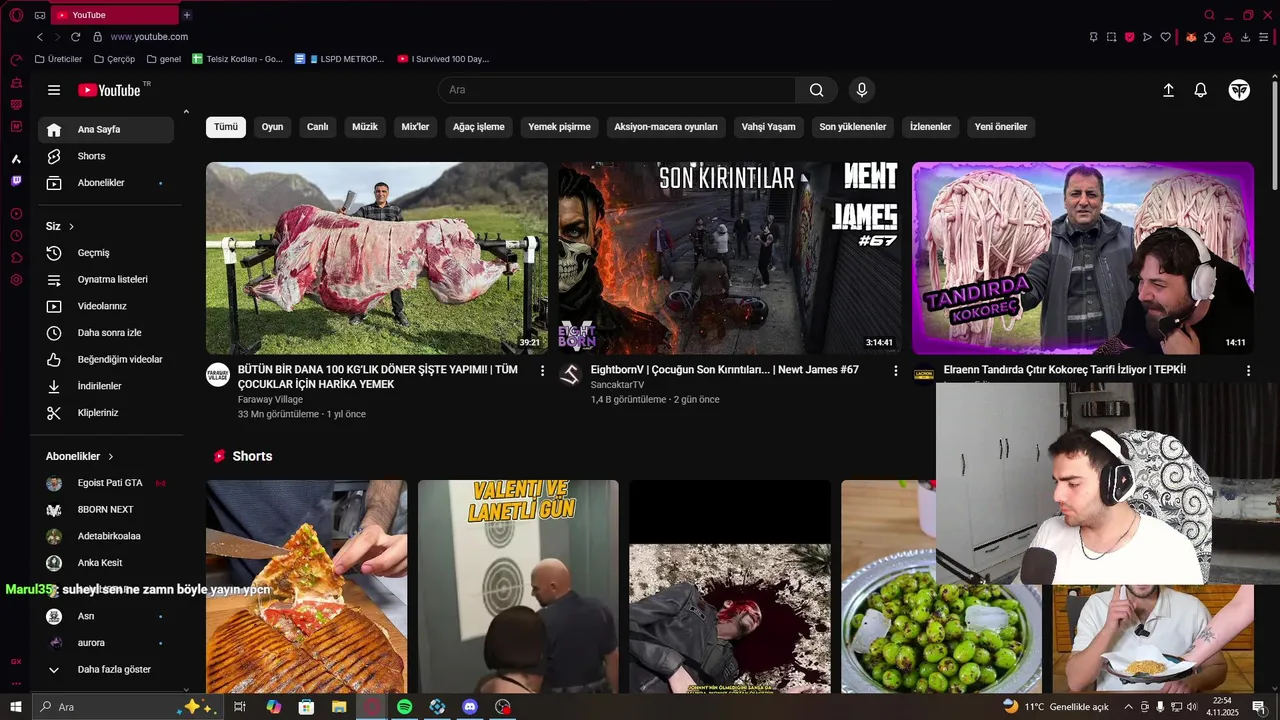Viewport: 1280px width, 720px height.
Task: Open the MetaMask fox extension
Action: pos(1191,37)
